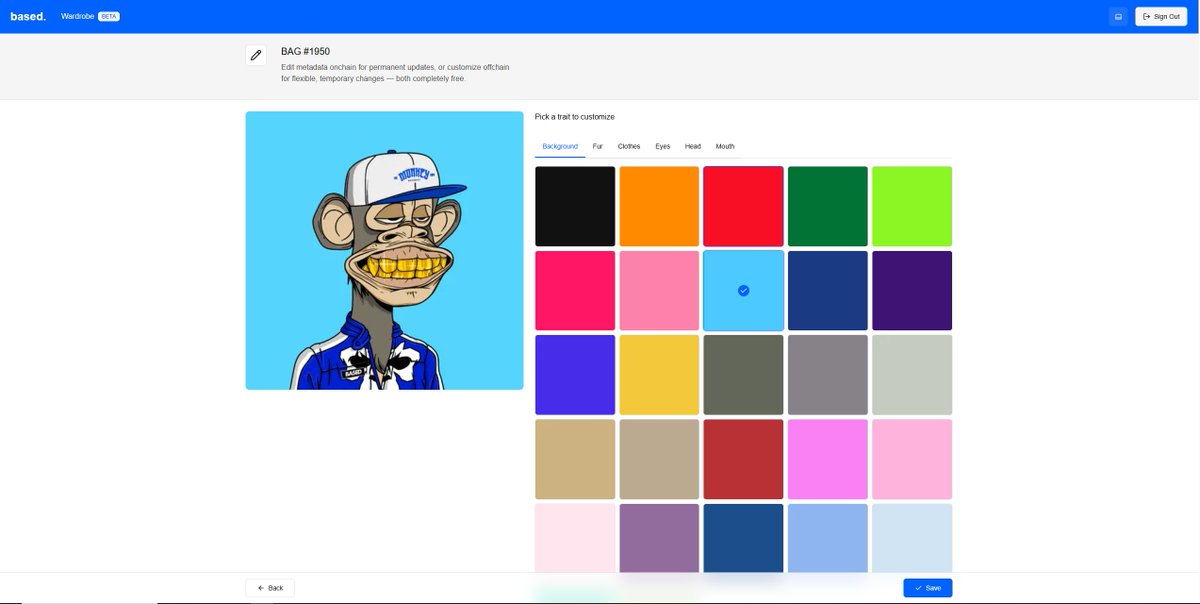Viewport: 1200px width, 604px height.
Task: Click the ape NFT preview image
Action: [x=384, y=250]
